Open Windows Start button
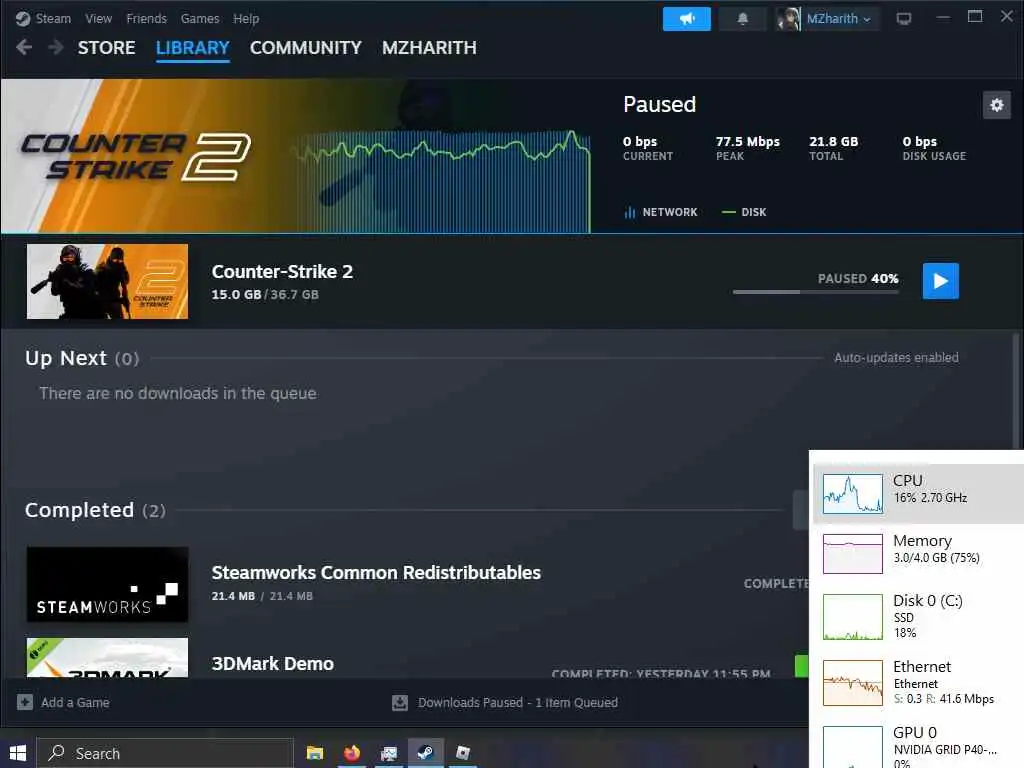Image resolution: width=1024 pixels, height=768 pixels. pos(18,753)
